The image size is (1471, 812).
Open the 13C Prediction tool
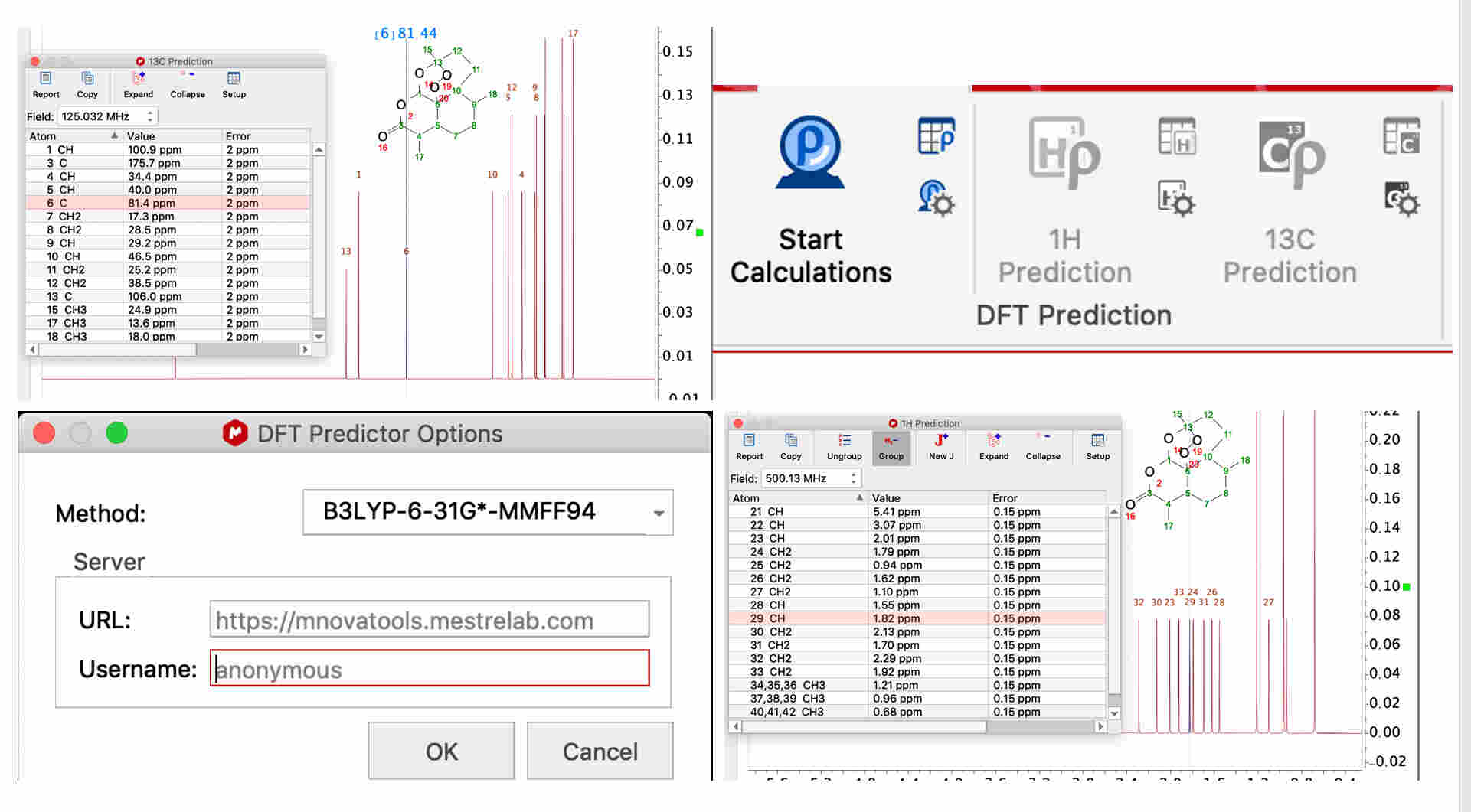coord(1290,153)
